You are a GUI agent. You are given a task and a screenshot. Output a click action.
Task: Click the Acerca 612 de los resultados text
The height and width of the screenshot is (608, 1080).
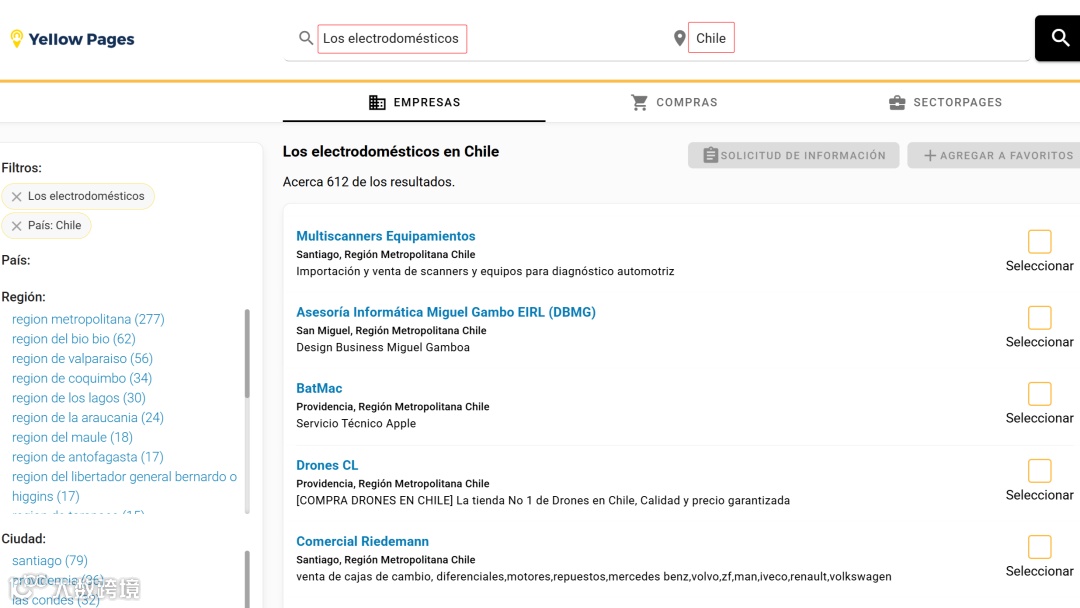tap(368, 182)
